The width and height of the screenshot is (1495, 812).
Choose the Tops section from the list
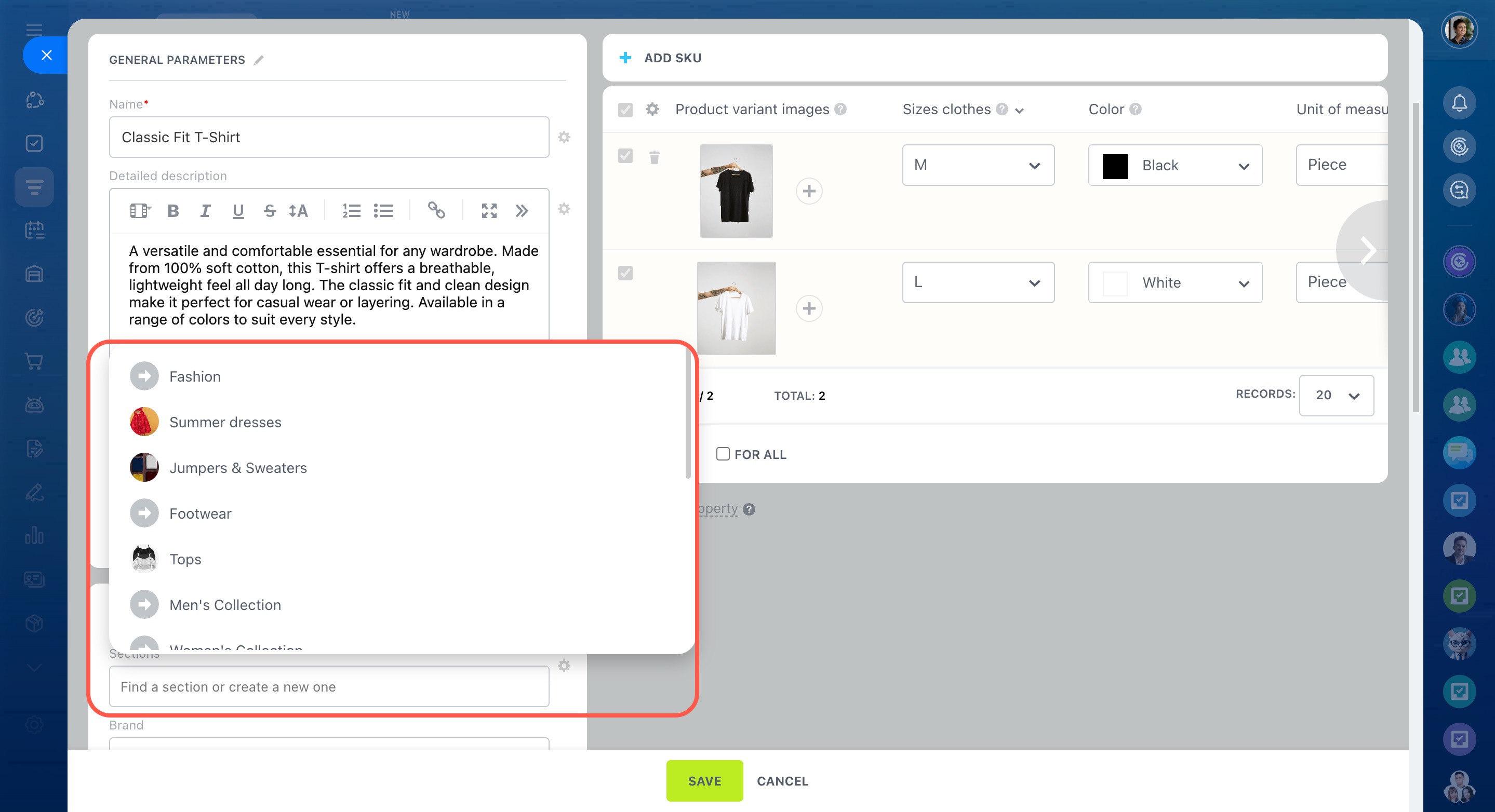pos(185,559)
